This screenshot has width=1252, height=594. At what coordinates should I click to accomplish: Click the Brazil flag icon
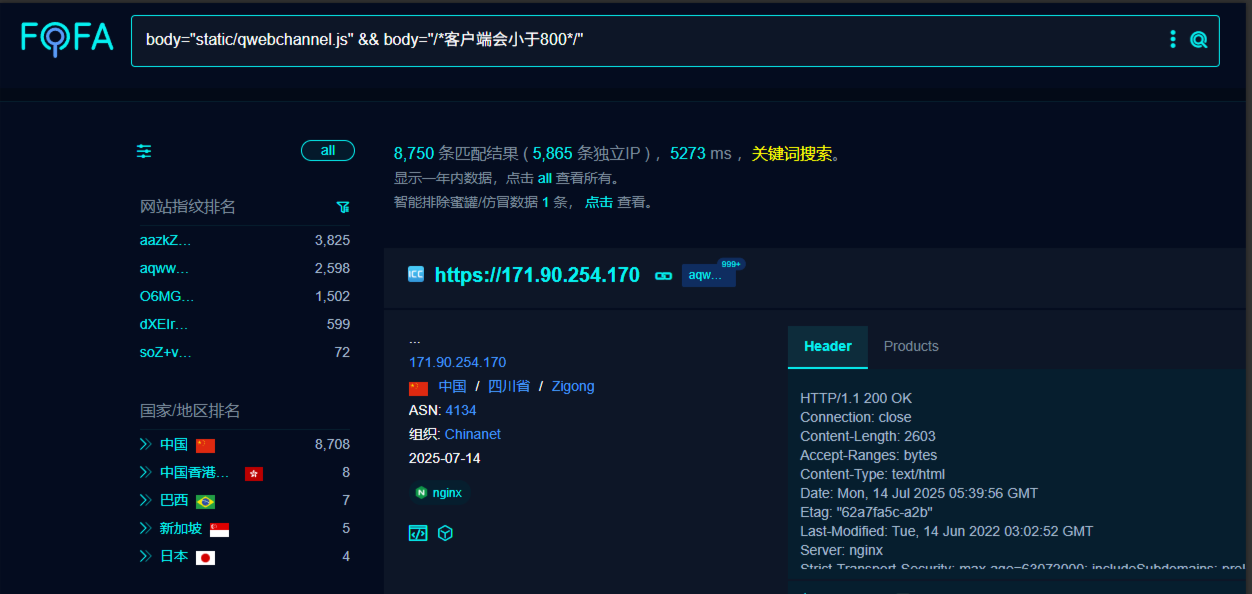(x=205, y=501)
